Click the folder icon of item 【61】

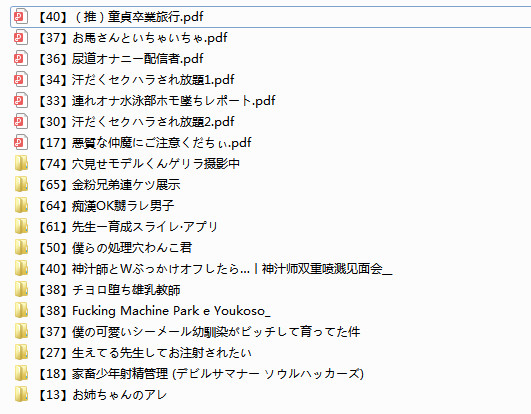[x=21, y=226]
